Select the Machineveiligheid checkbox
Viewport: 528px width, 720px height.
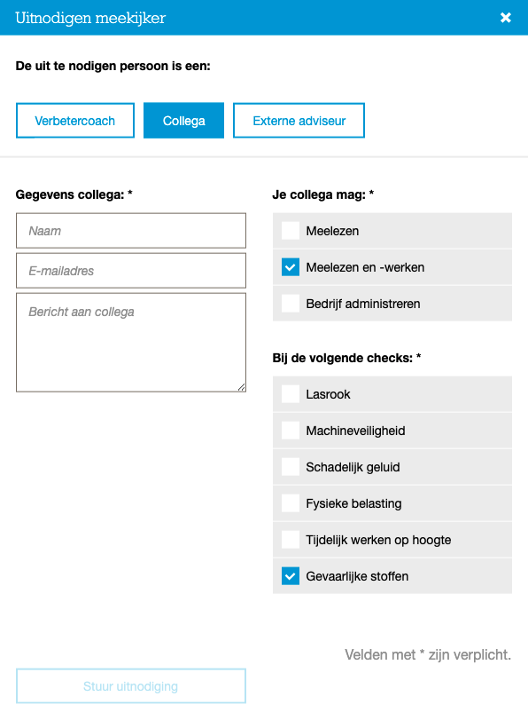290,430
